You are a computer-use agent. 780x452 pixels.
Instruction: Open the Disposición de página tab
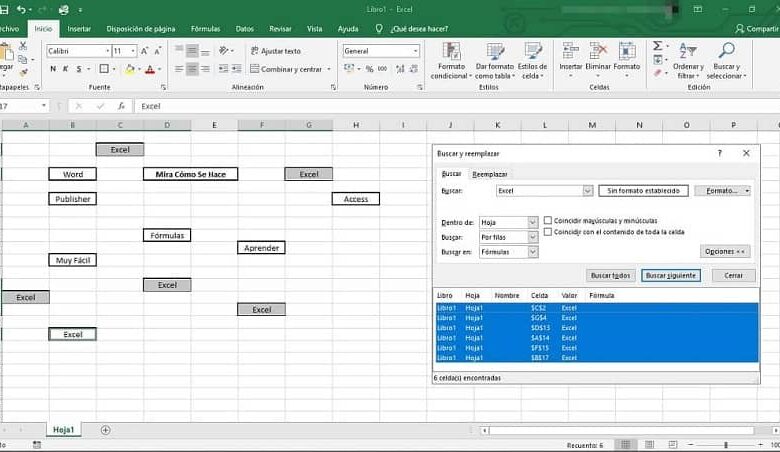point(141,29)
